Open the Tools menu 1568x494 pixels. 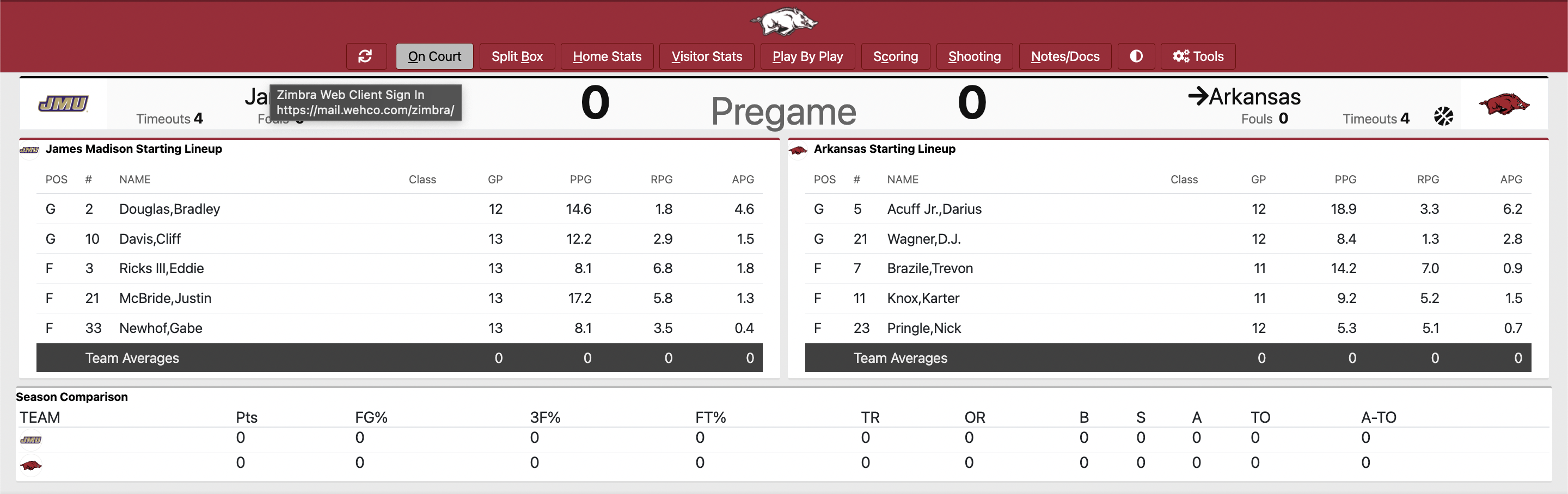click(x=1197, y=56)
